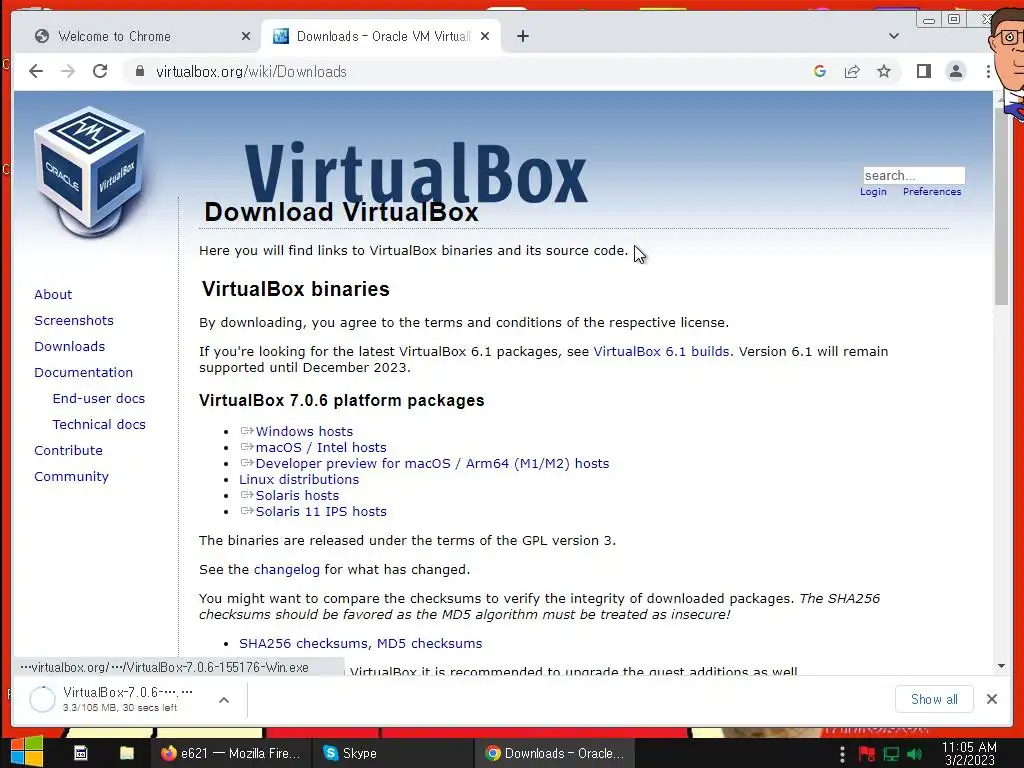Image resolution: width=1024 pixels, height=768 pixels.
Task: Open a new tab with the plus button
Action: click(522, 37)
